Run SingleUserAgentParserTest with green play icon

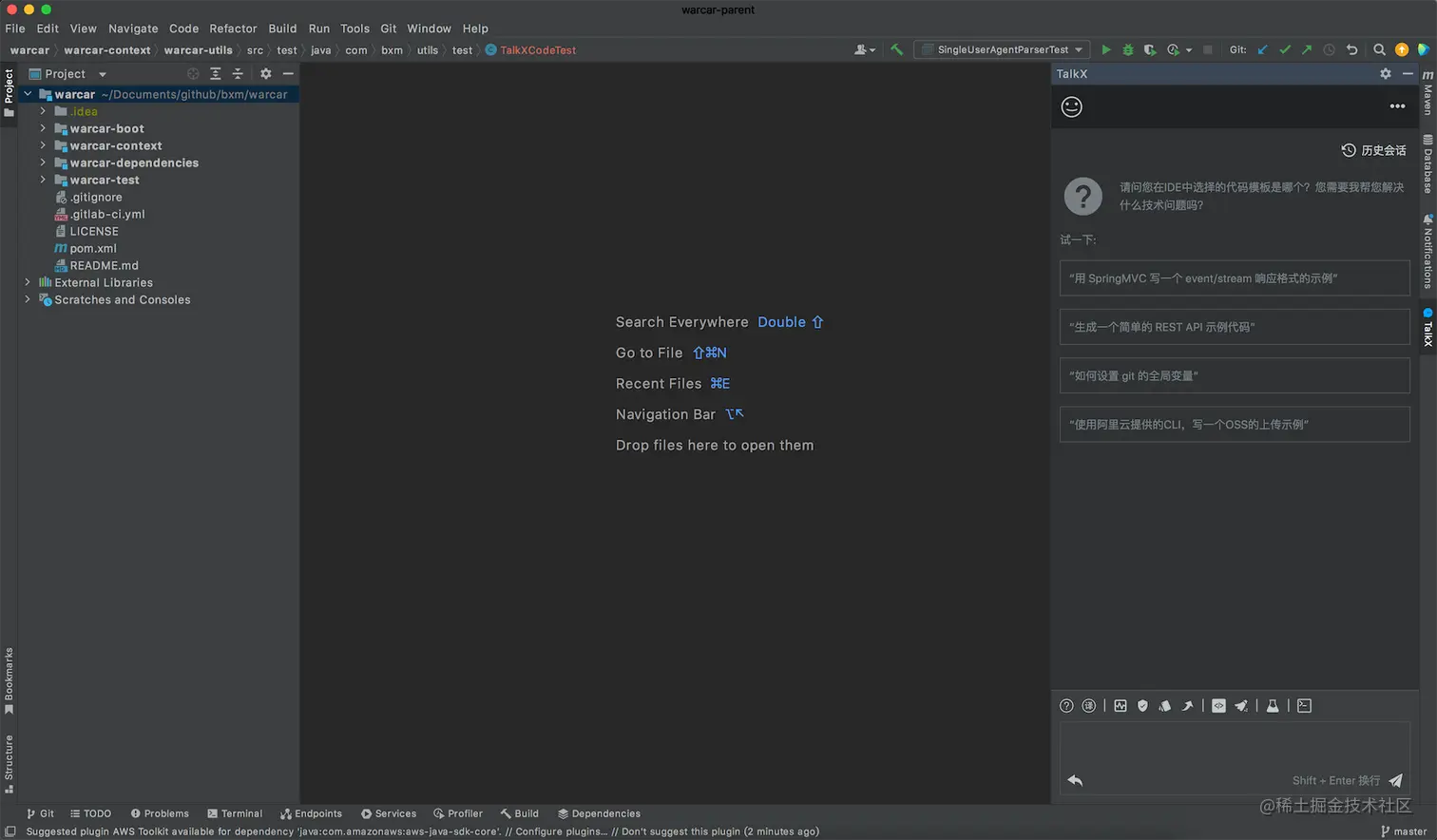(x=1105, y=49)
